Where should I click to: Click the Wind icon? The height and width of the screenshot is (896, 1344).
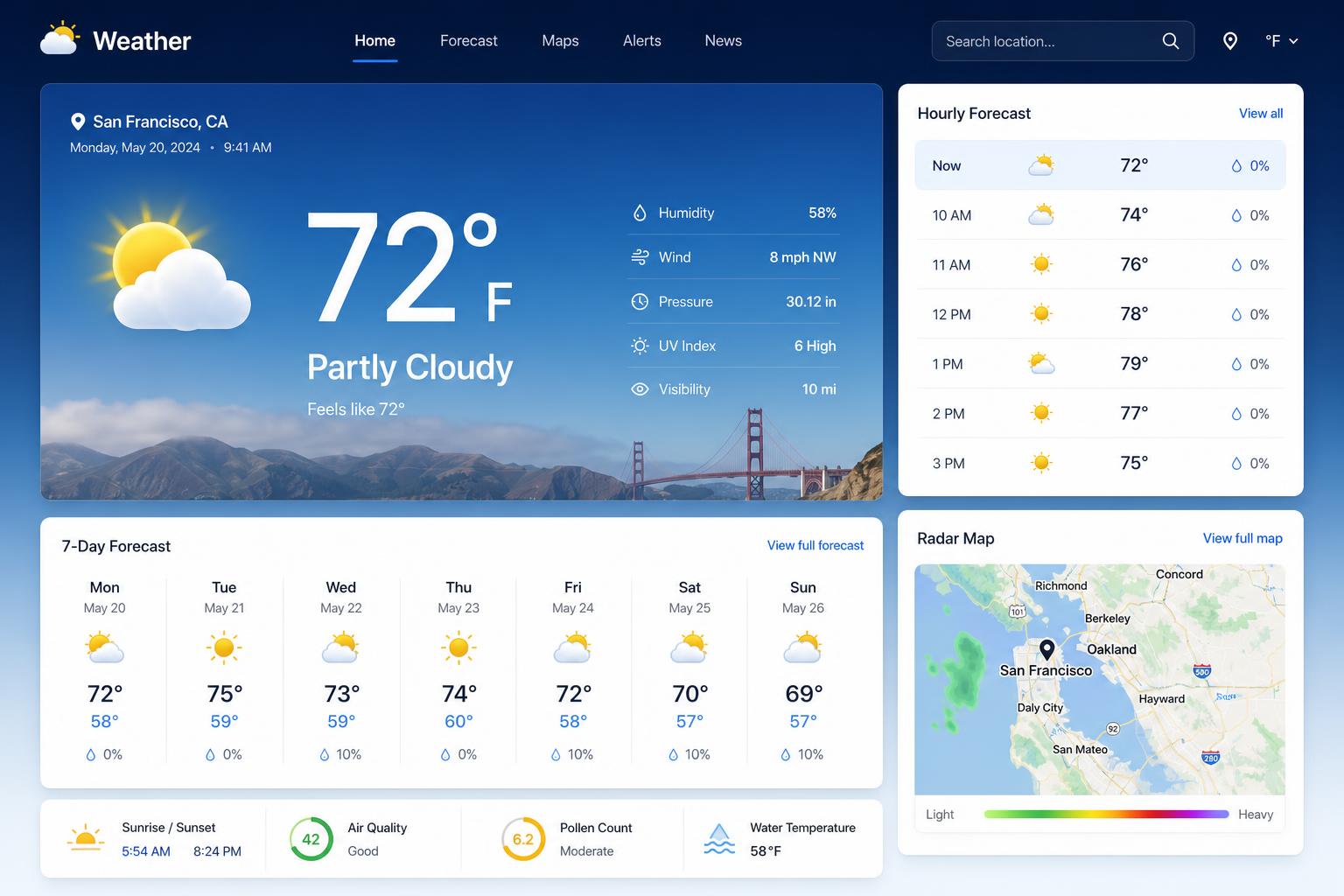[640, 257]
